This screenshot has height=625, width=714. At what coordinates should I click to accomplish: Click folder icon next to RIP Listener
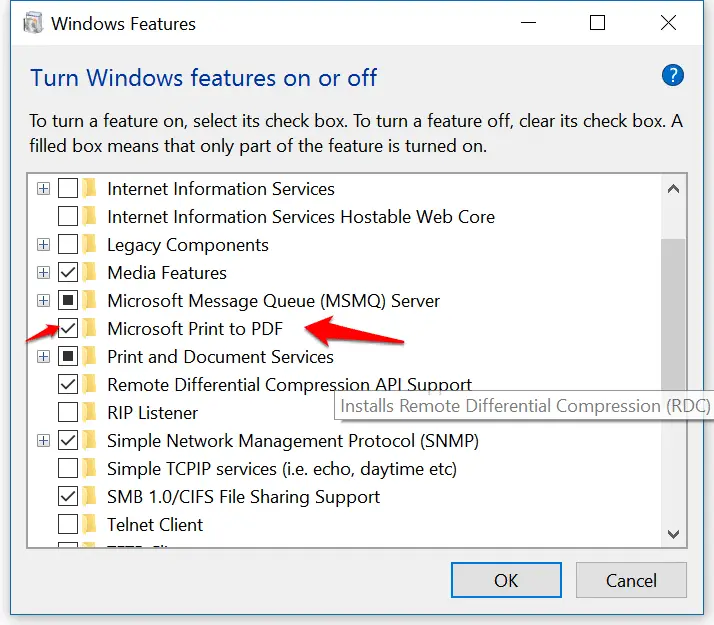tap(90, 412)
